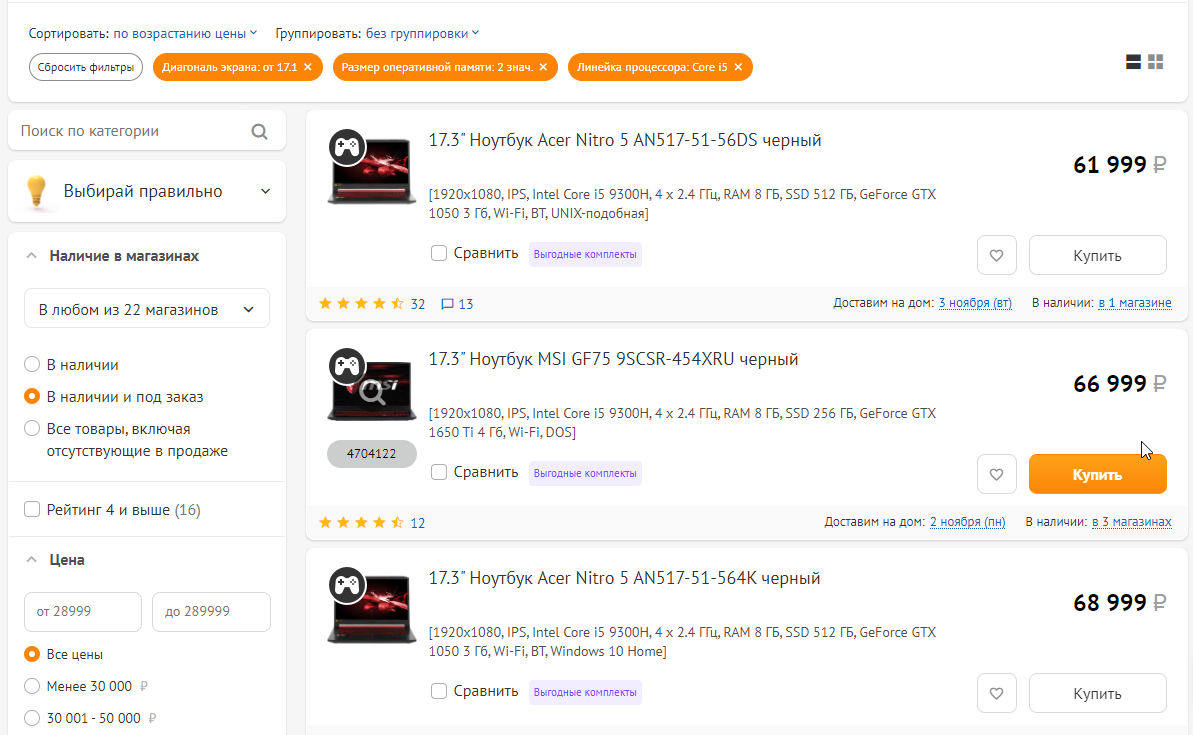The image size is (1193, 735).
Task: Focus the maximum price до 289999 field
Action: 212,612
